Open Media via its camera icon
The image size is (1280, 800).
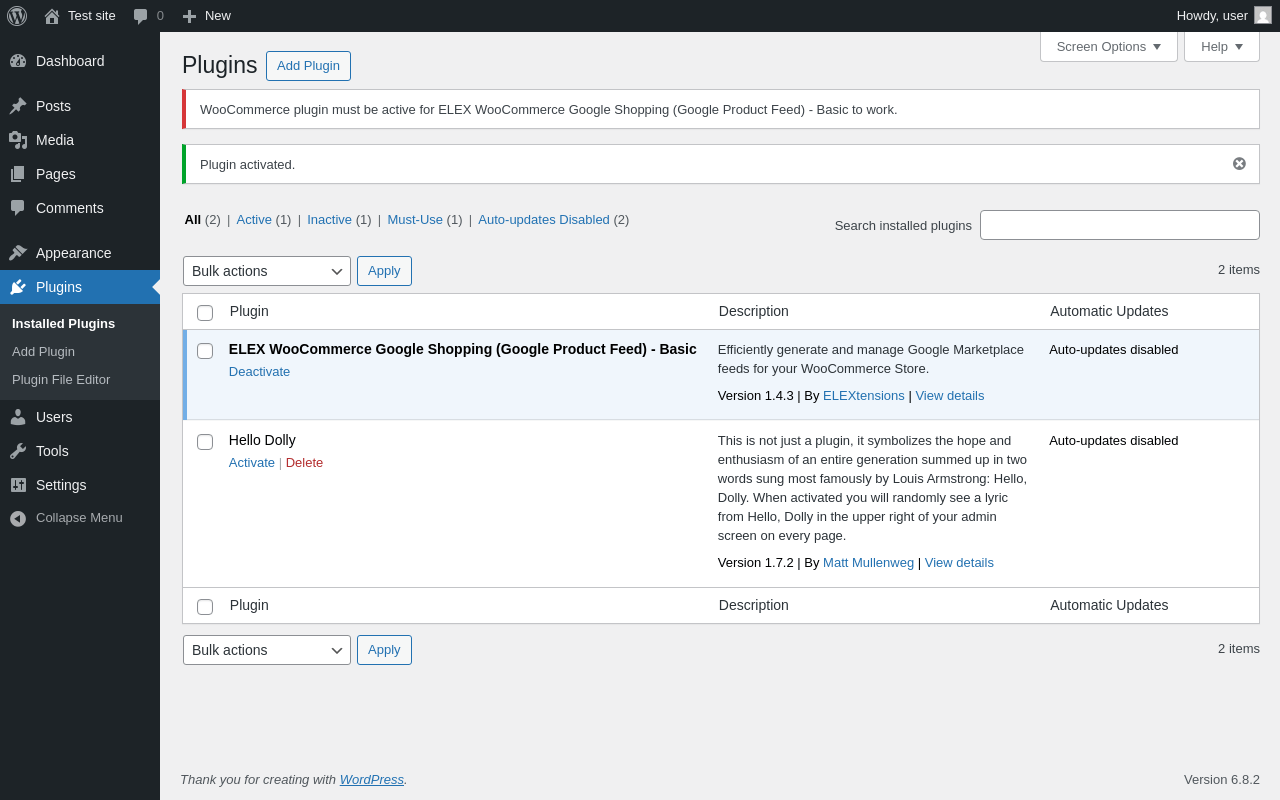point(18,140)
